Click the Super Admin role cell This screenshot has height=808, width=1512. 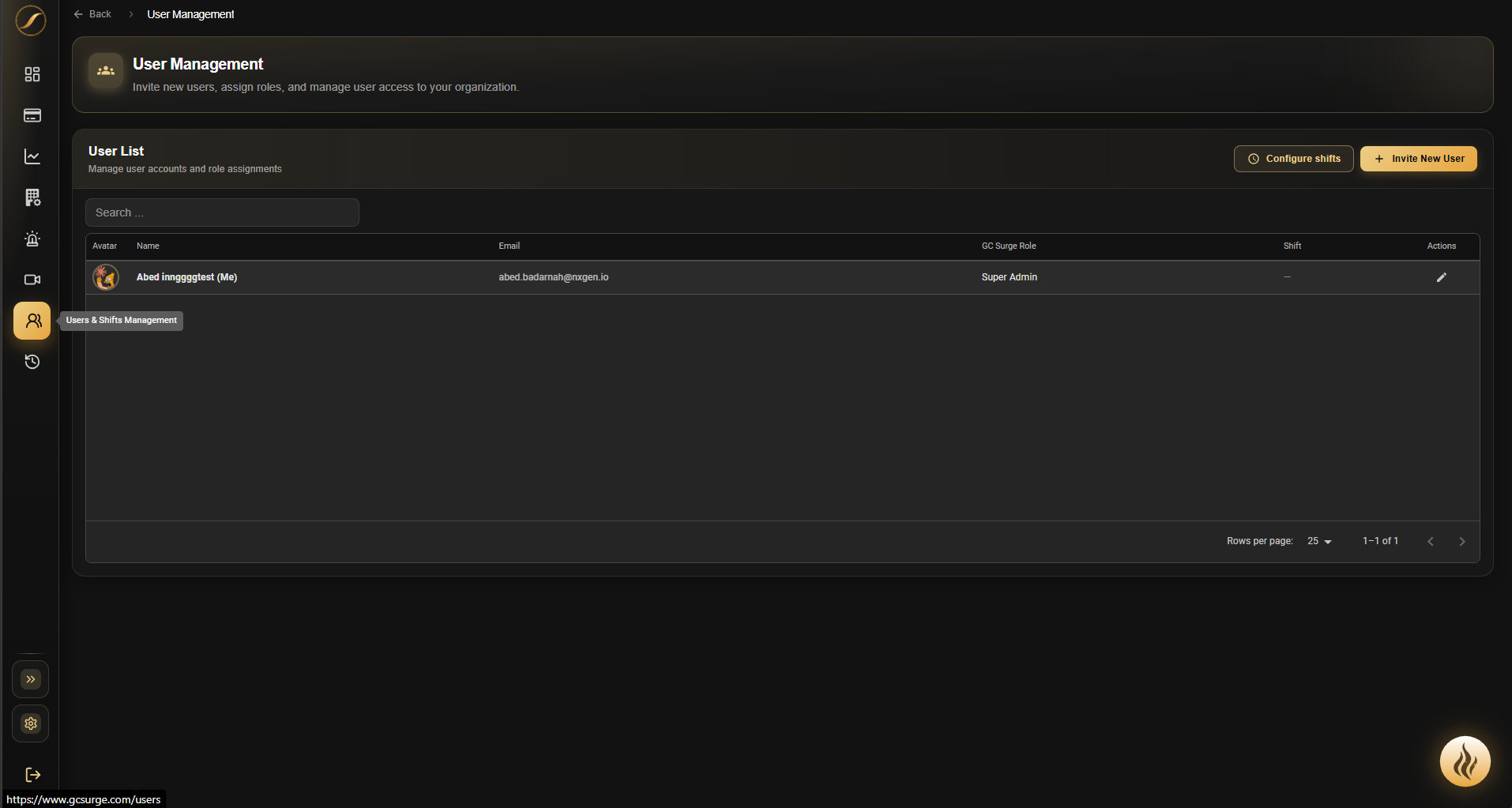click(1010, 277)
